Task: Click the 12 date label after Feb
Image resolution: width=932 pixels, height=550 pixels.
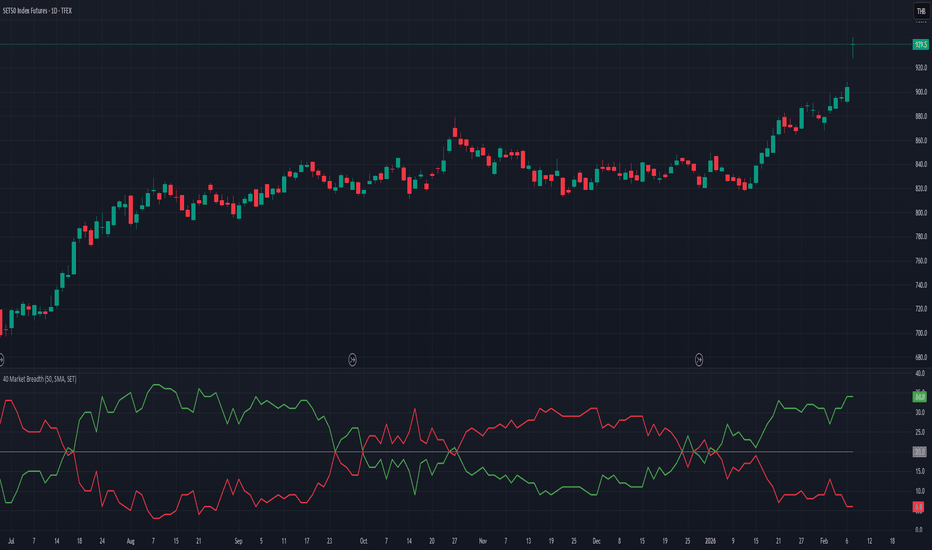Action: click(870, 541)
